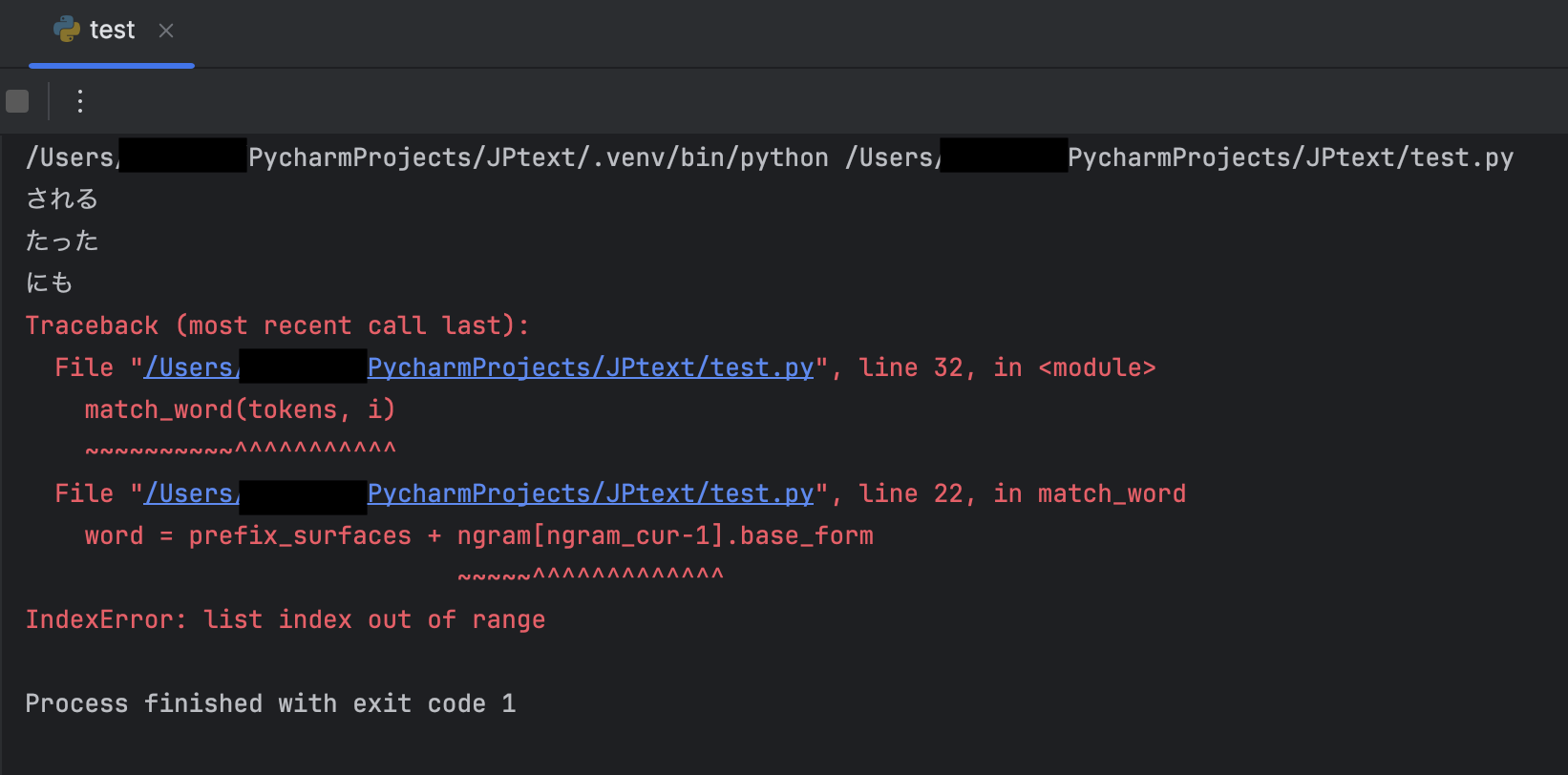Click the される output line

[x=62, y=199]
